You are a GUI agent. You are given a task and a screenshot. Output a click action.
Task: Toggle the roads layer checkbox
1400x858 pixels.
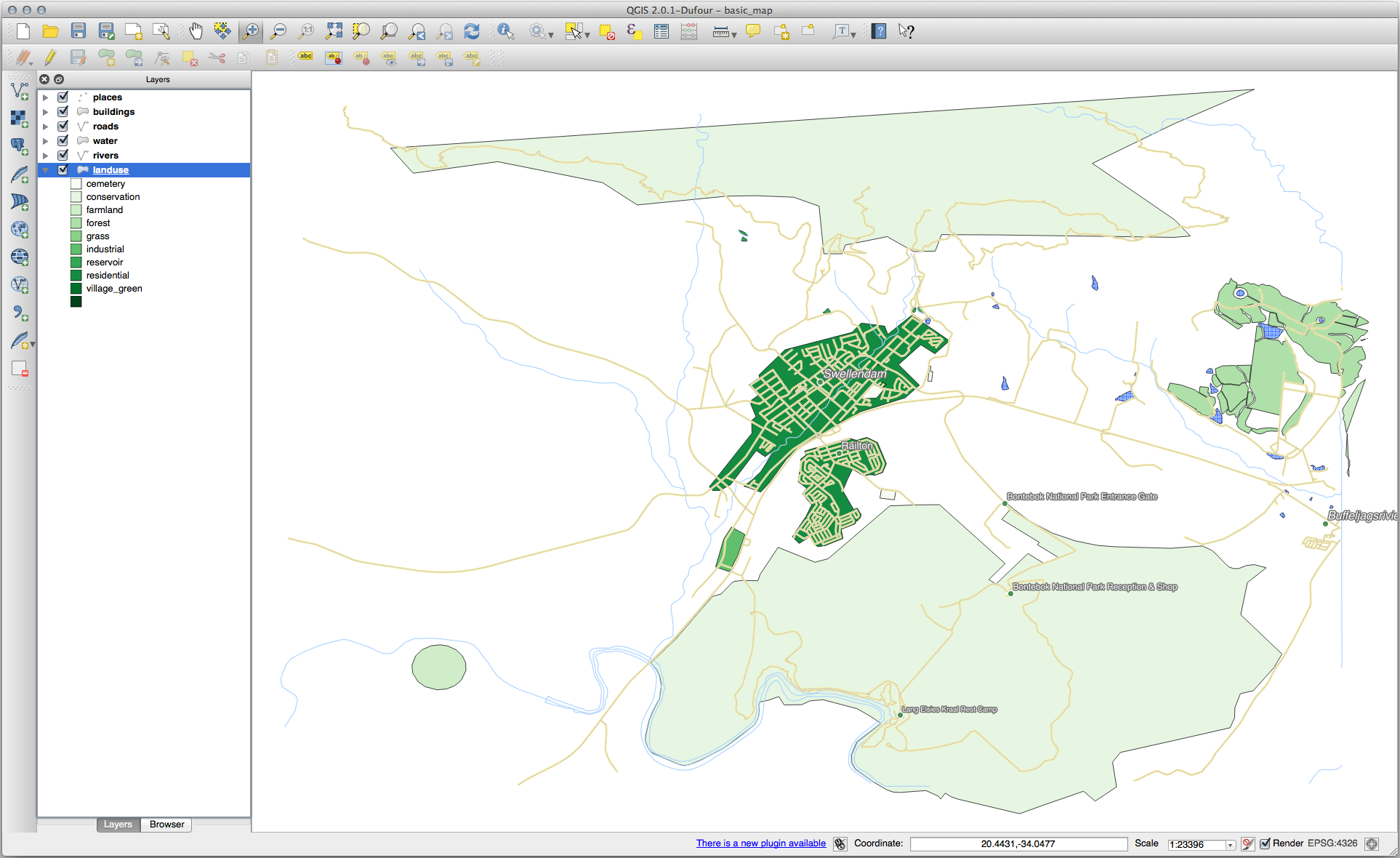(x=63, y=126)
